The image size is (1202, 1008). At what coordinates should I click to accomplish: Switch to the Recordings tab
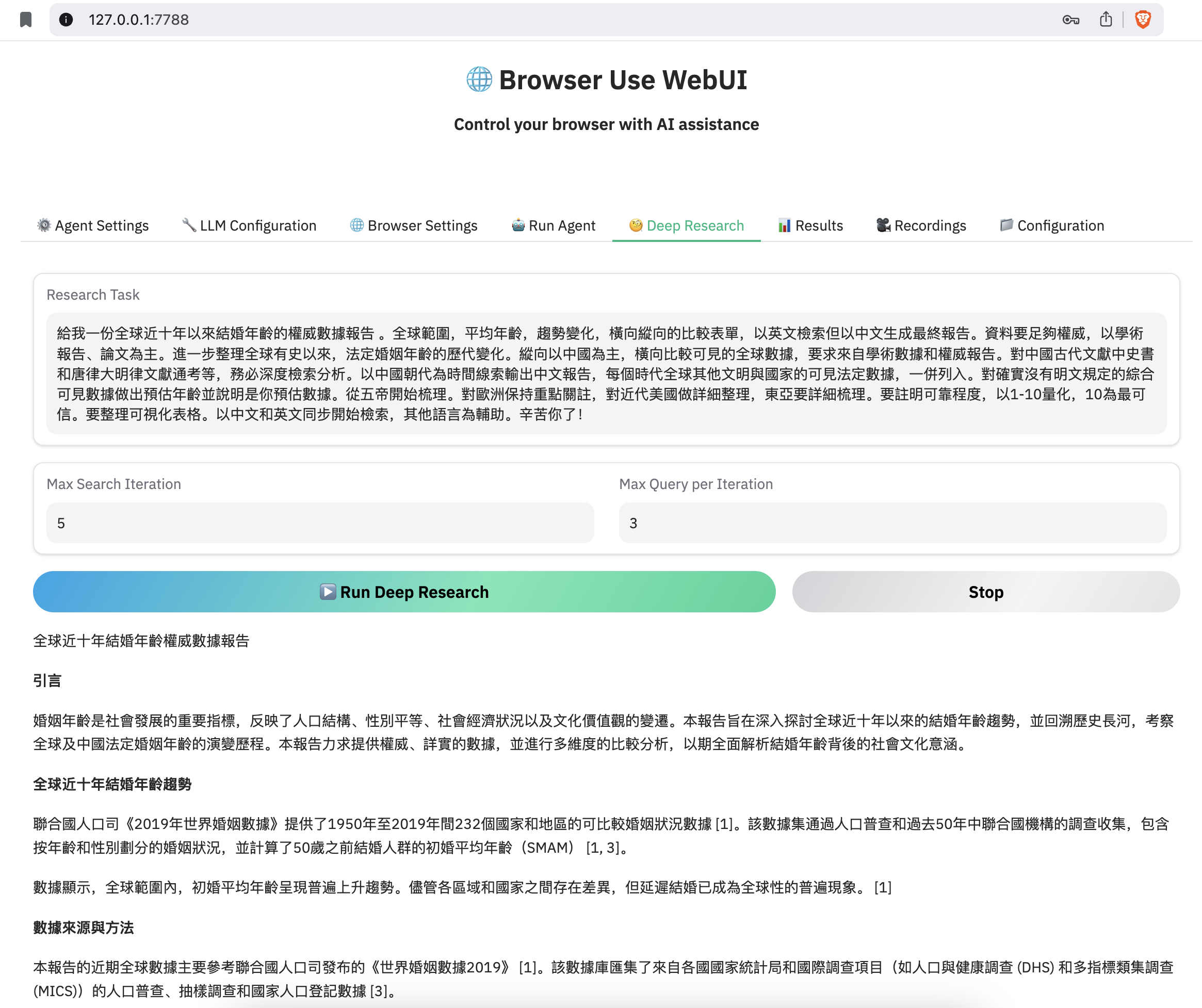(921, 225)
